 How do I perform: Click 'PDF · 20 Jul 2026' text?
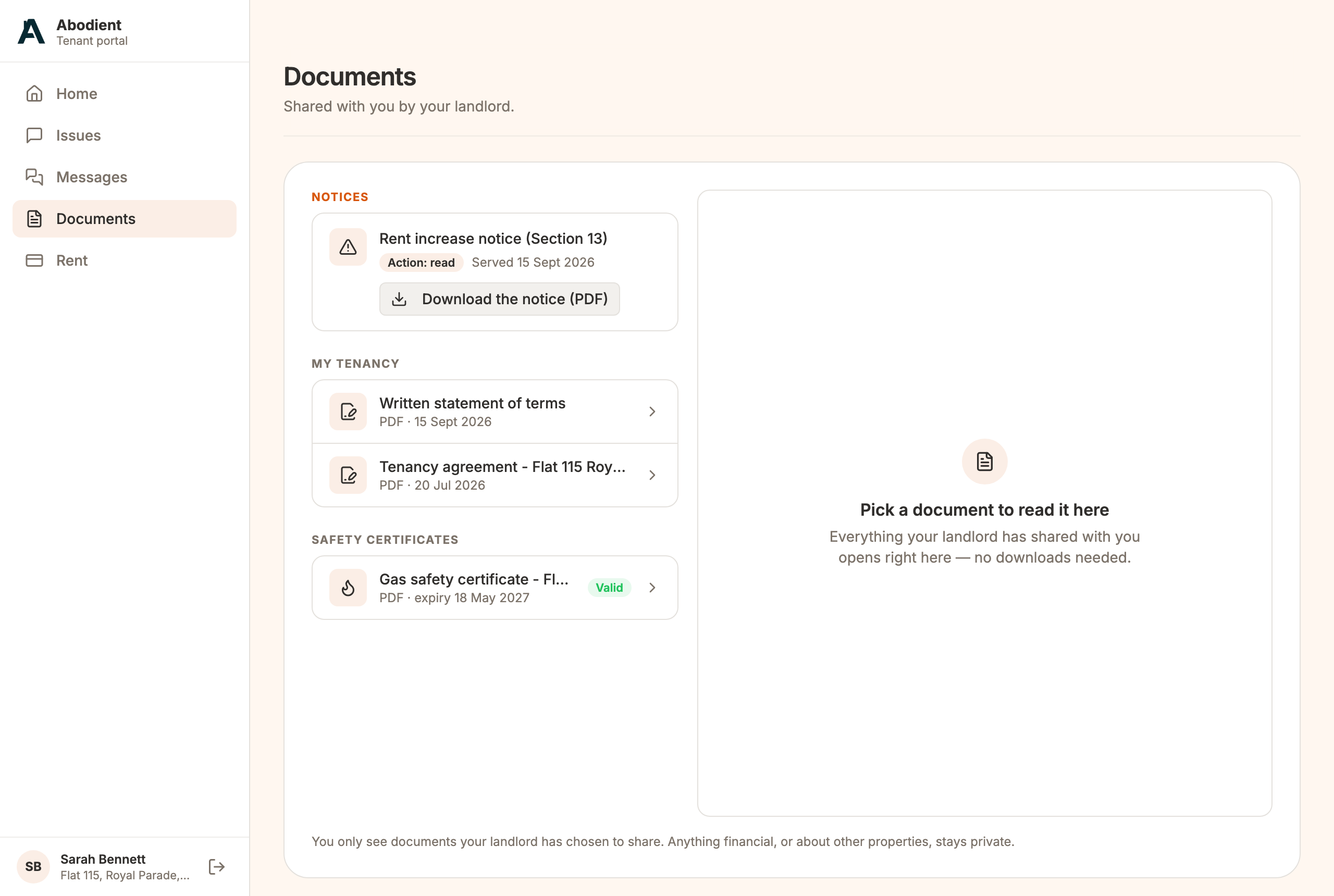coord(432,485)
